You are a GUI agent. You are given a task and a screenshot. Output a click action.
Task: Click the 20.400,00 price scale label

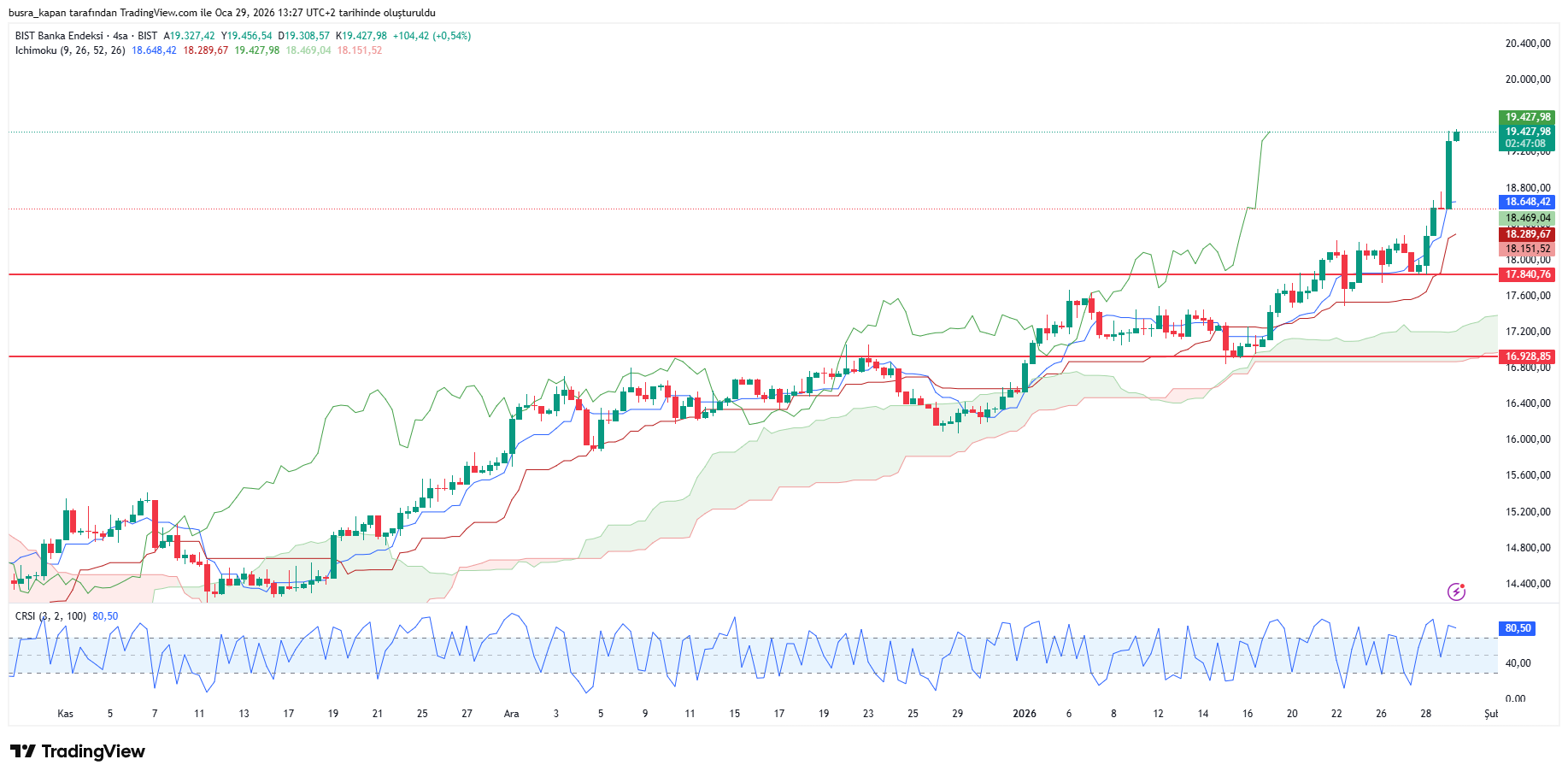coord(1527,44)
